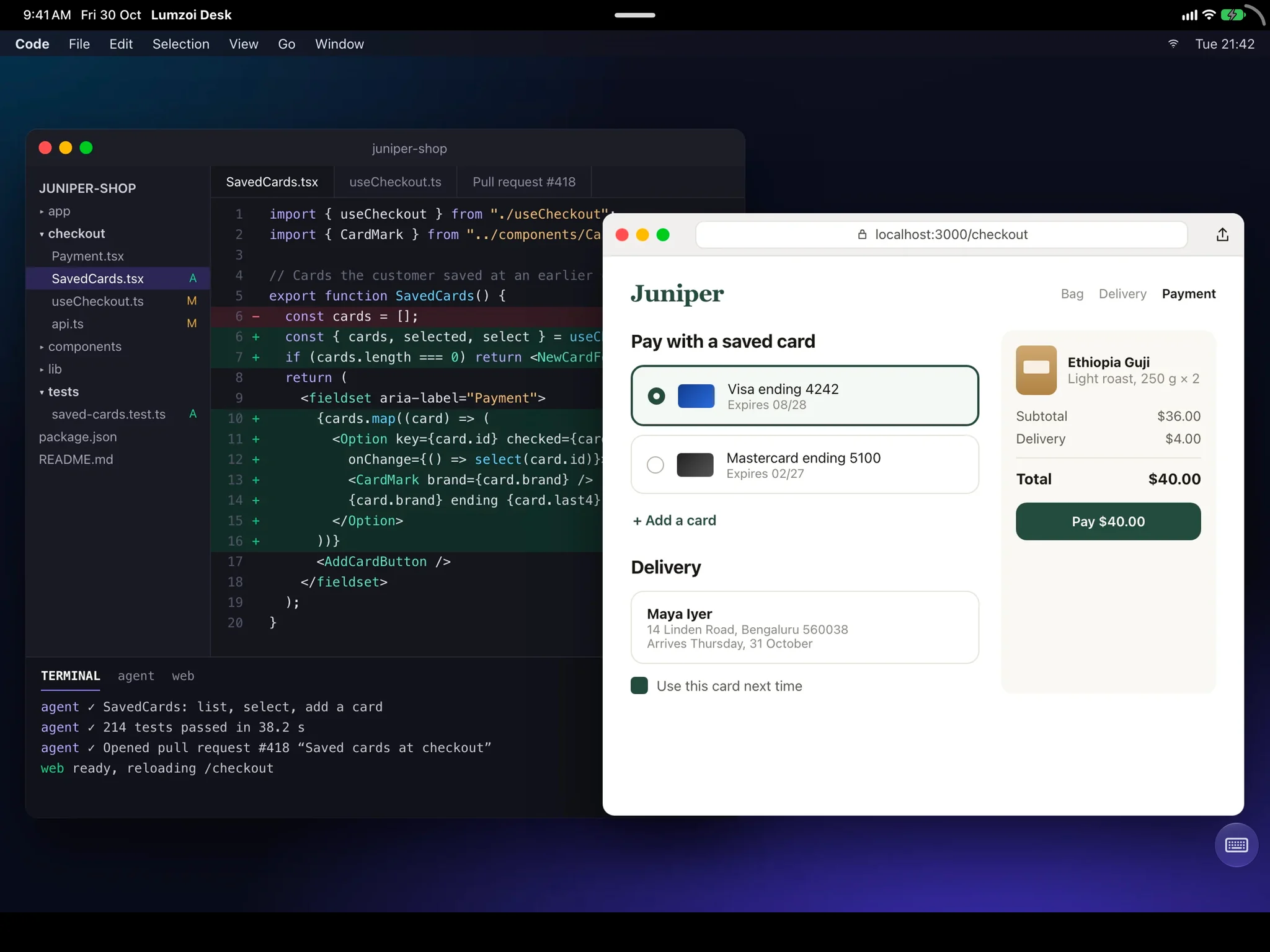
Task: Toggle the Use this card next time checkbox
Action: pos(639,685)
